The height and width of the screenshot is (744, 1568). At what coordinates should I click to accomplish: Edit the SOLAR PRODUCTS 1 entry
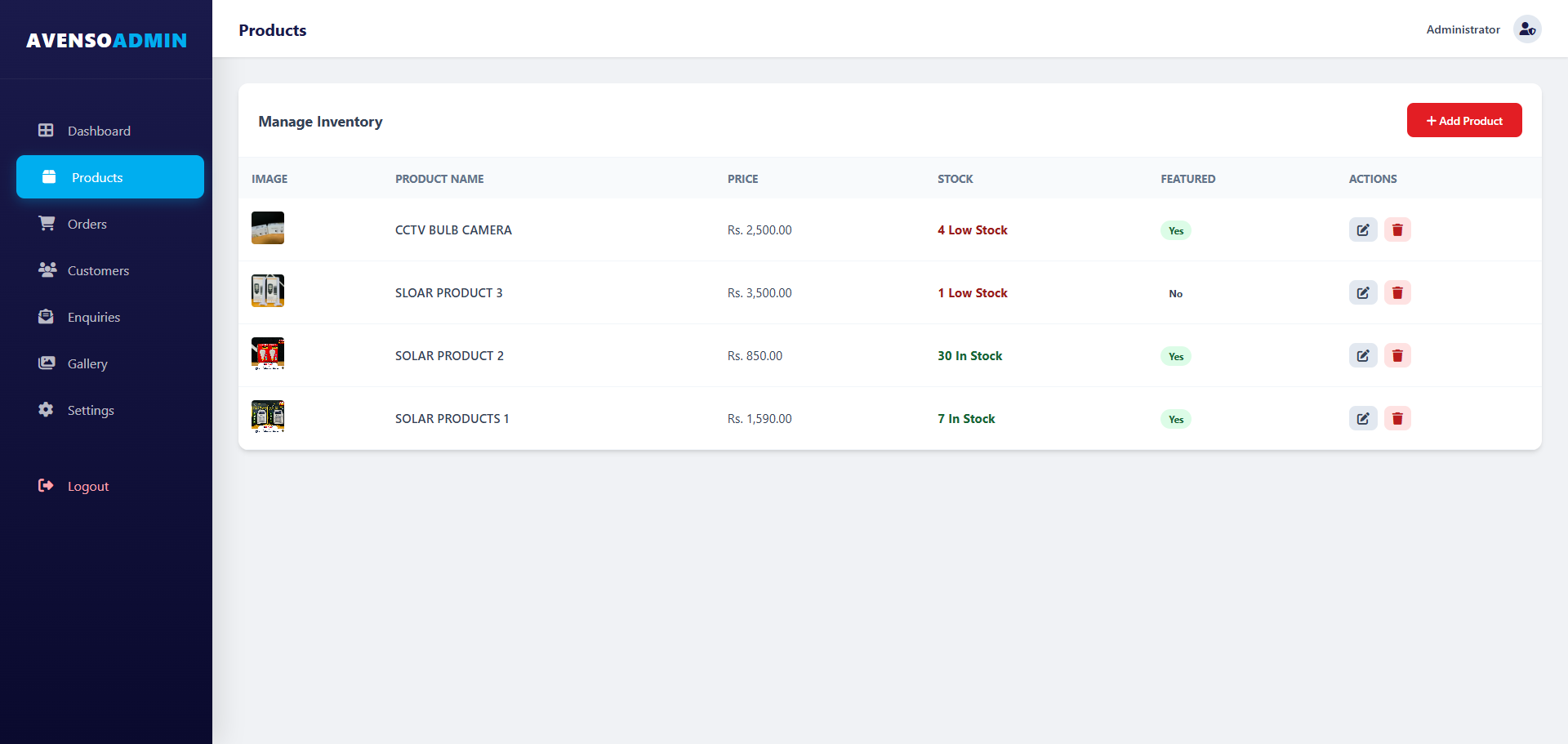coord(1363,418)
